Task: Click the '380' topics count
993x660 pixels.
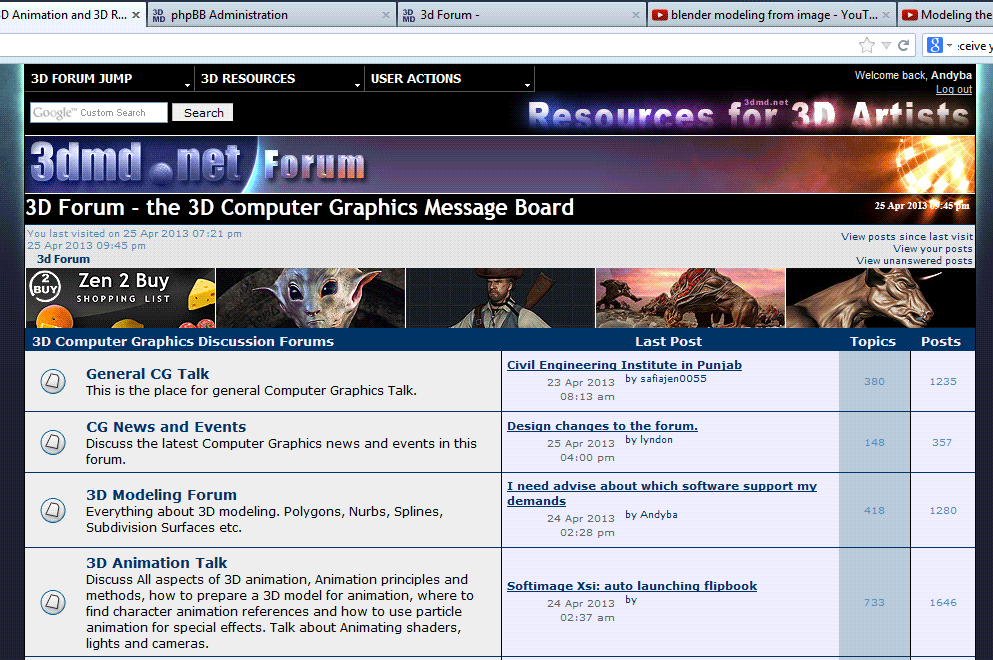Action: coord(875,381)
